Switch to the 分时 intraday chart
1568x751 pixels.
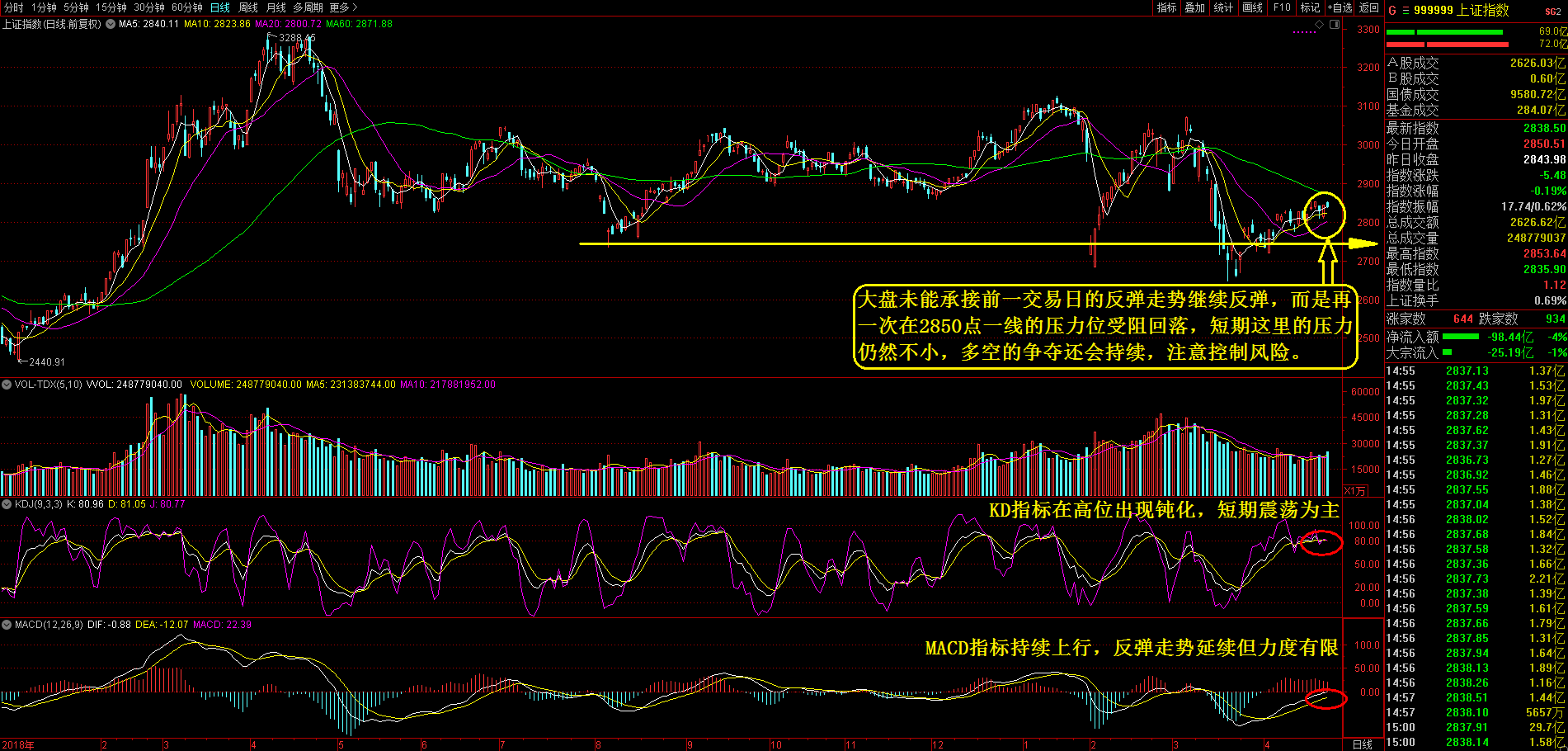14,7
